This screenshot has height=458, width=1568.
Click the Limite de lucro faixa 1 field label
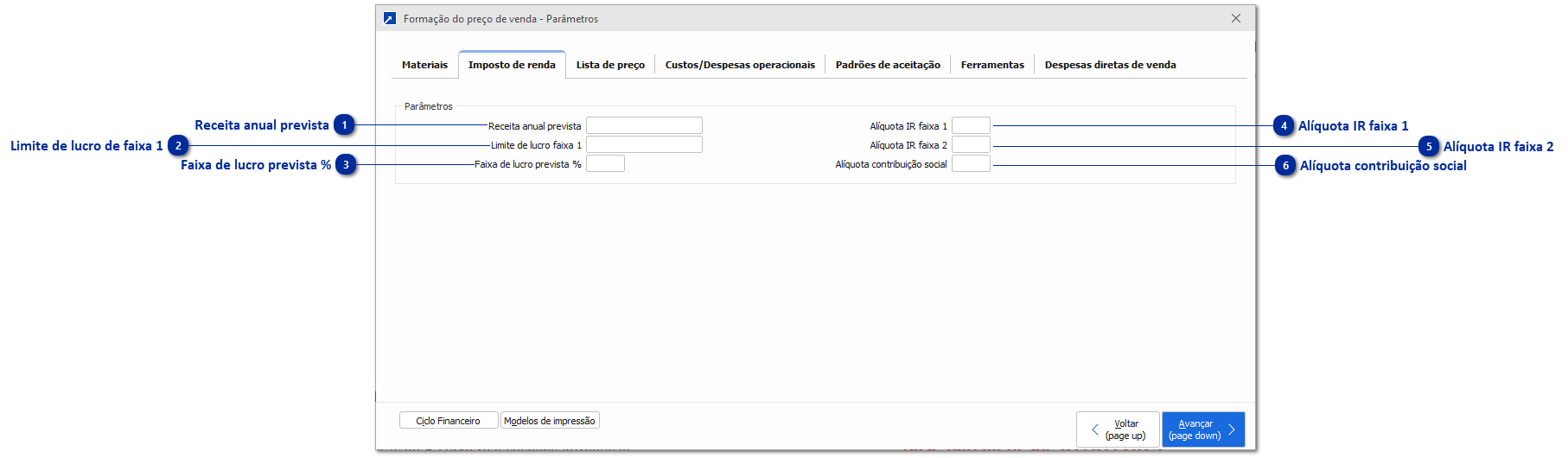[536, 145]
